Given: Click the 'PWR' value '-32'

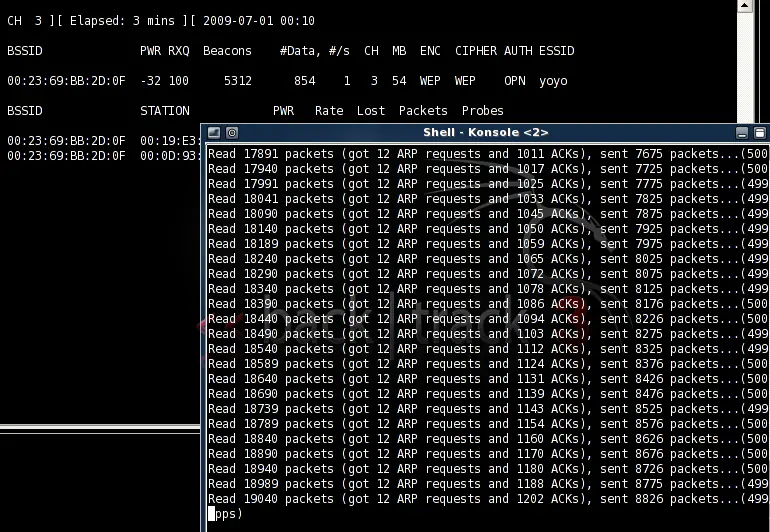Looking at the screenshot, I should point(151,81).
